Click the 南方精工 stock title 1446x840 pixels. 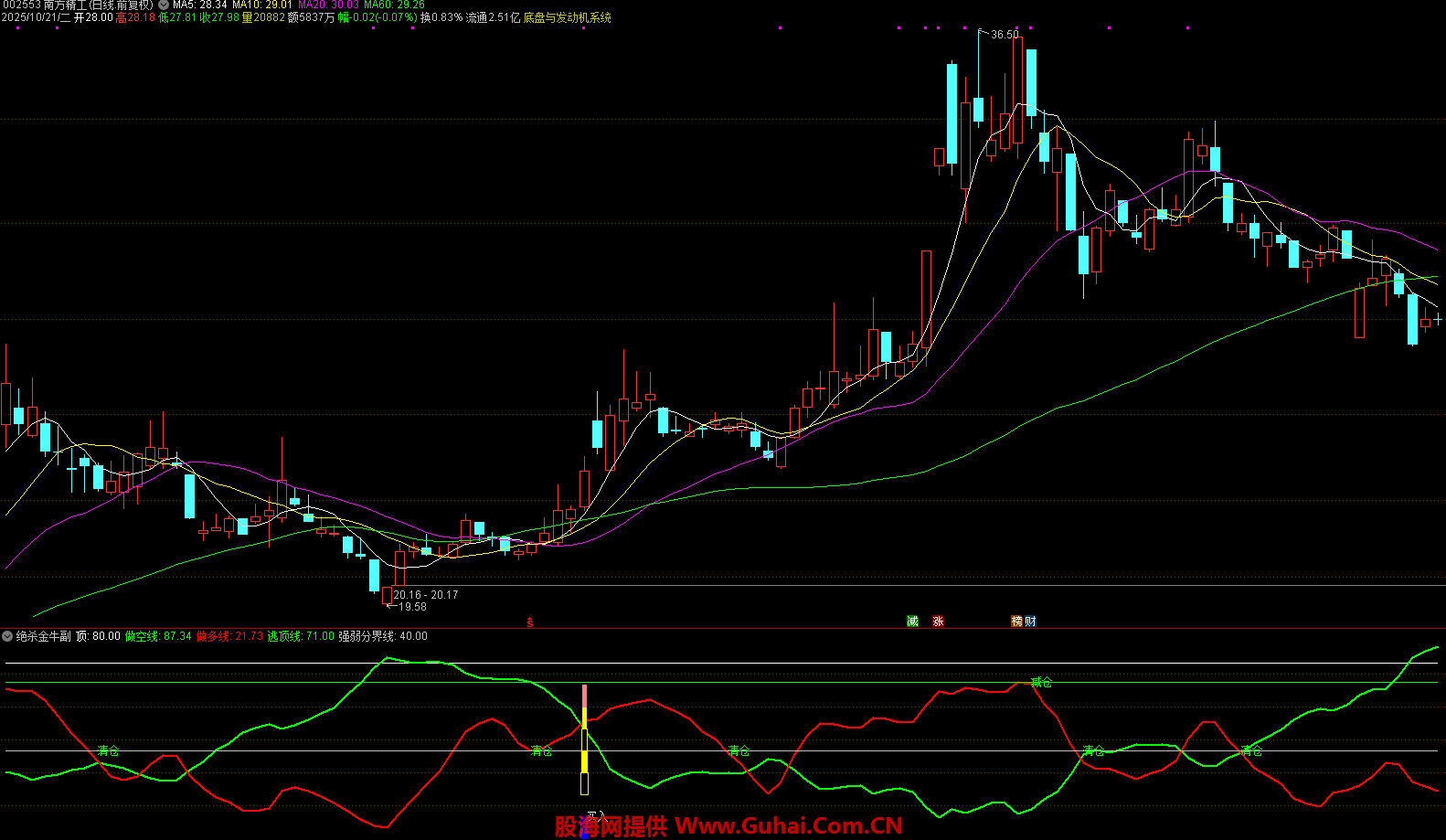tap(66, 5)
